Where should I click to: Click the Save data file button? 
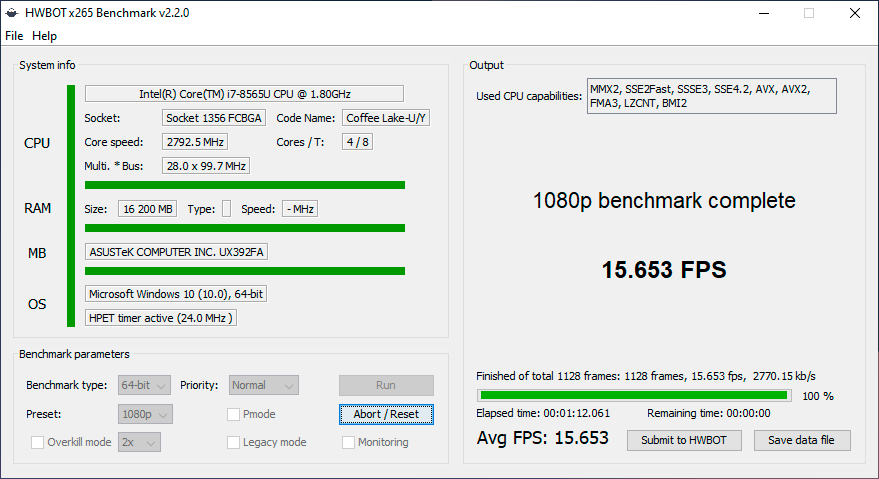coord(802,440)
